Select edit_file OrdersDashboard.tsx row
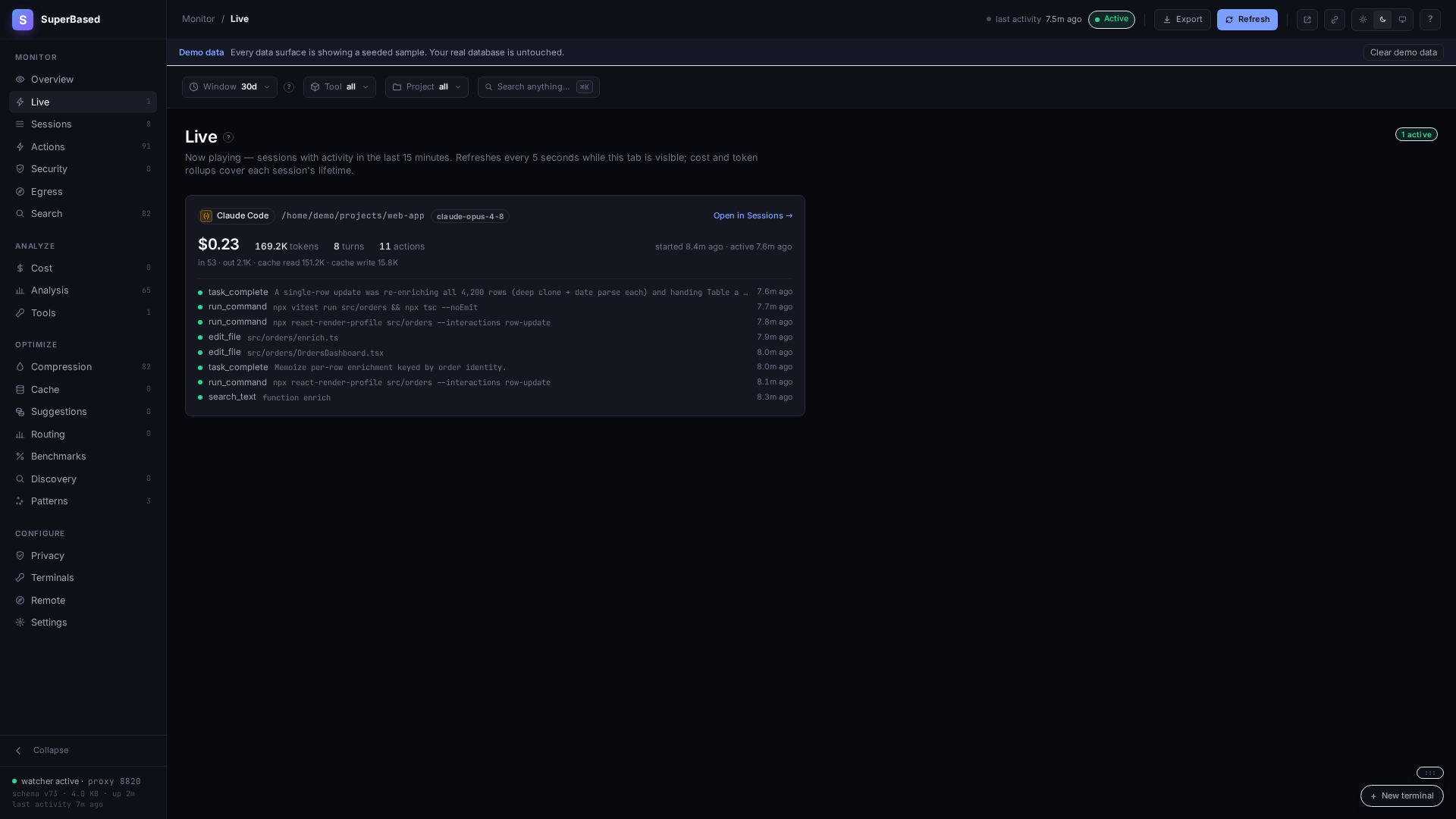Screen dimensions: 1456x819 coord(495,353)
